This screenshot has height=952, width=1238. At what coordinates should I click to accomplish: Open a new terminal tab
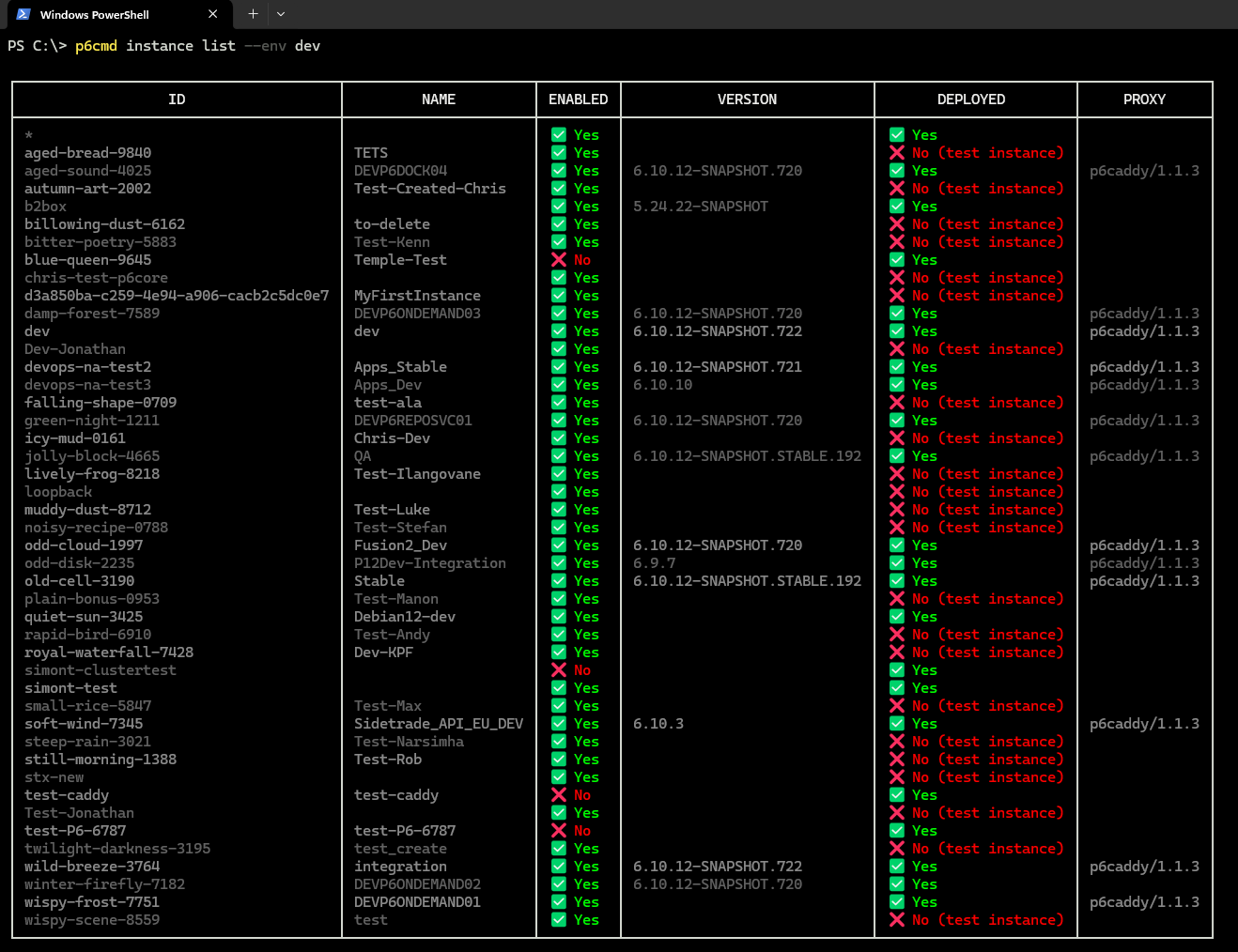(253, 14)
